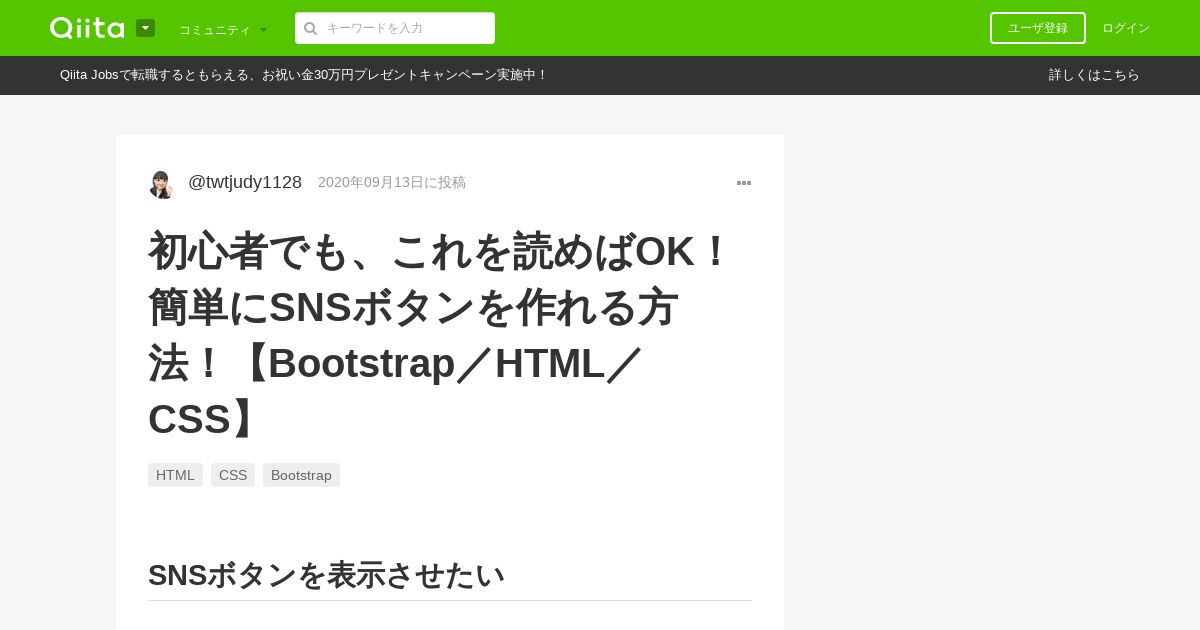Open the article's three-dot options menu

click(744, 183)
